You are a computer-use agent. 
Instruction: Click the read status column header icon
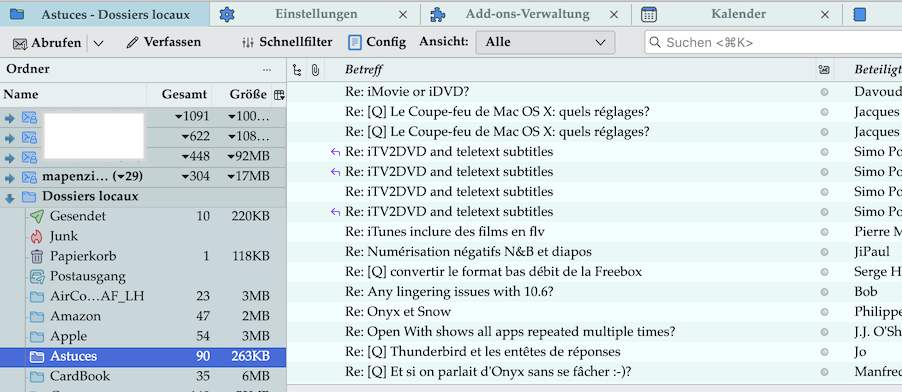tap(824, 70)
